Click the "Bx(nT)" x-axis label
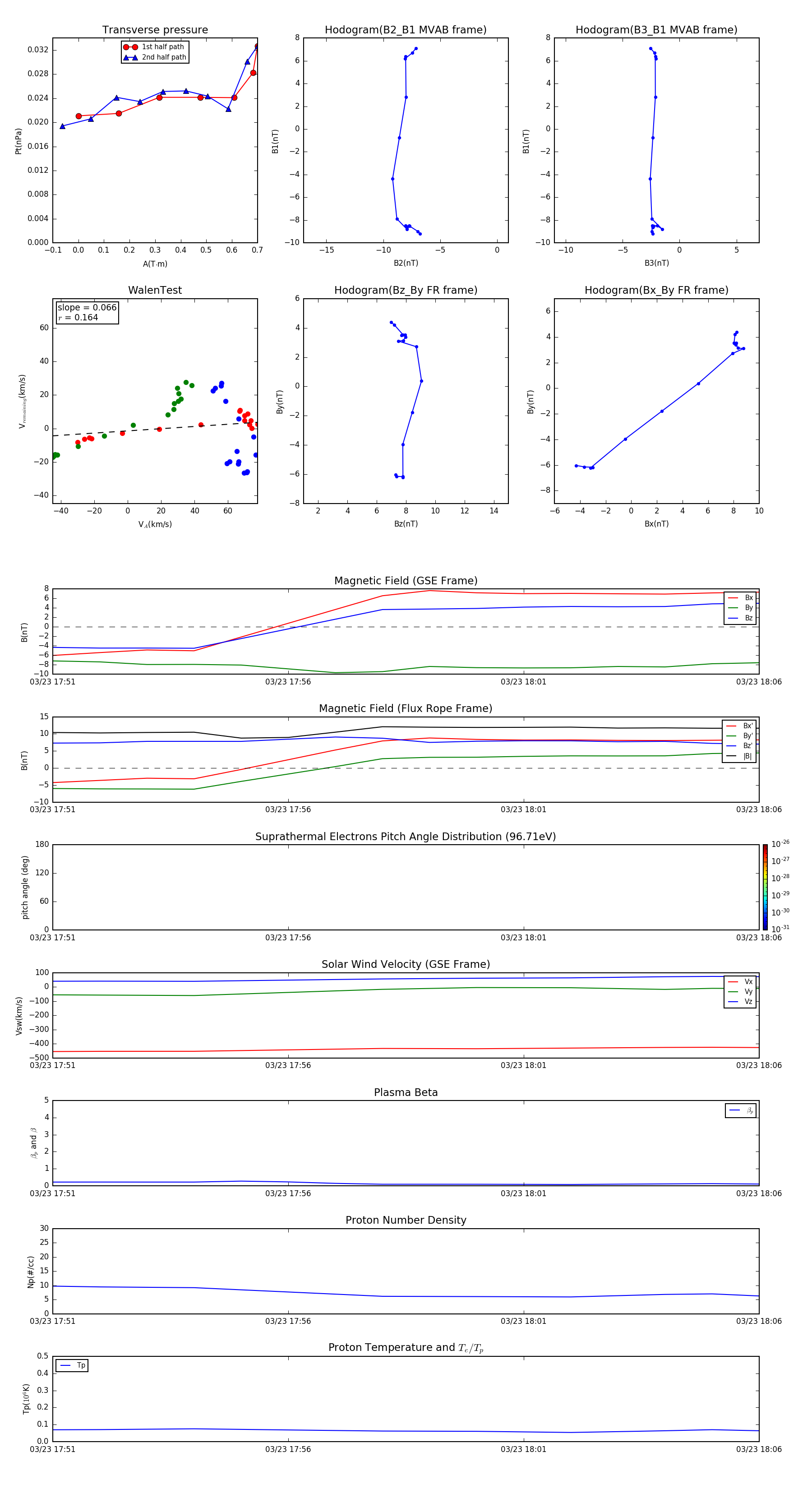 click(656, 524)
